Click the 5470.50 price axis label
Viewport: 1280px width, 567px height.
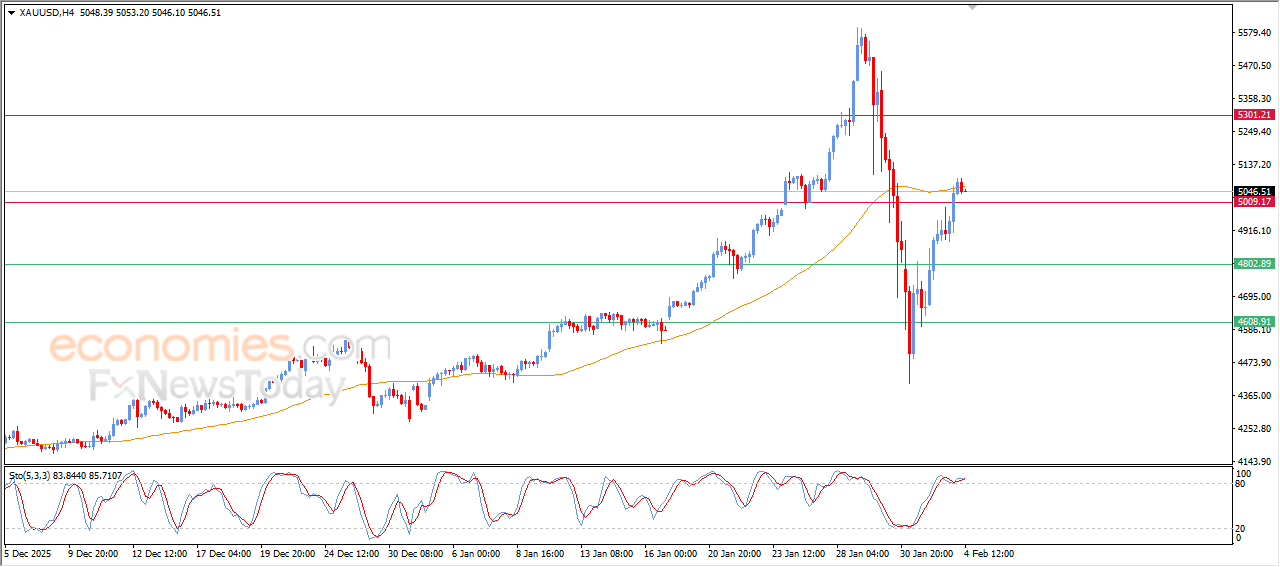tap(1254, 66)
